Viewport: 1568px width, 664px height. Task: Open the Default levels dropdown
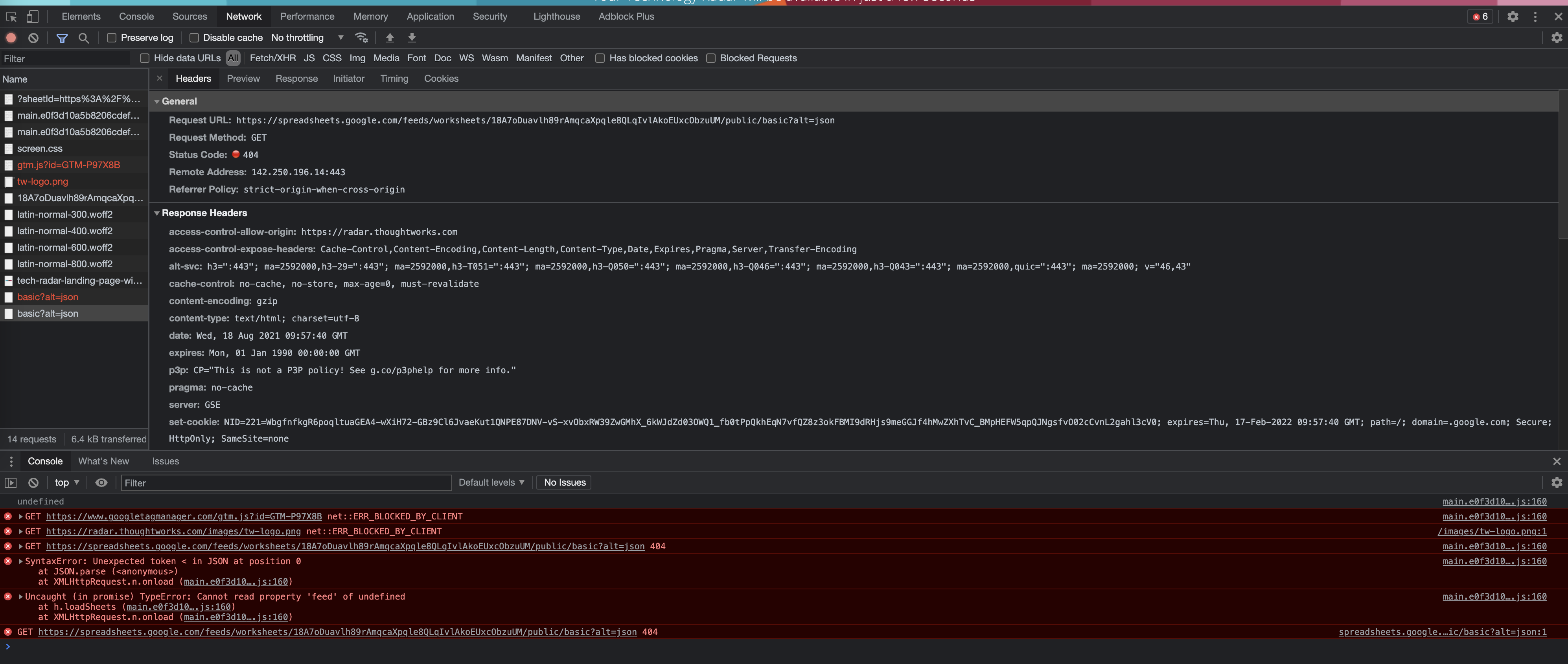491,482
